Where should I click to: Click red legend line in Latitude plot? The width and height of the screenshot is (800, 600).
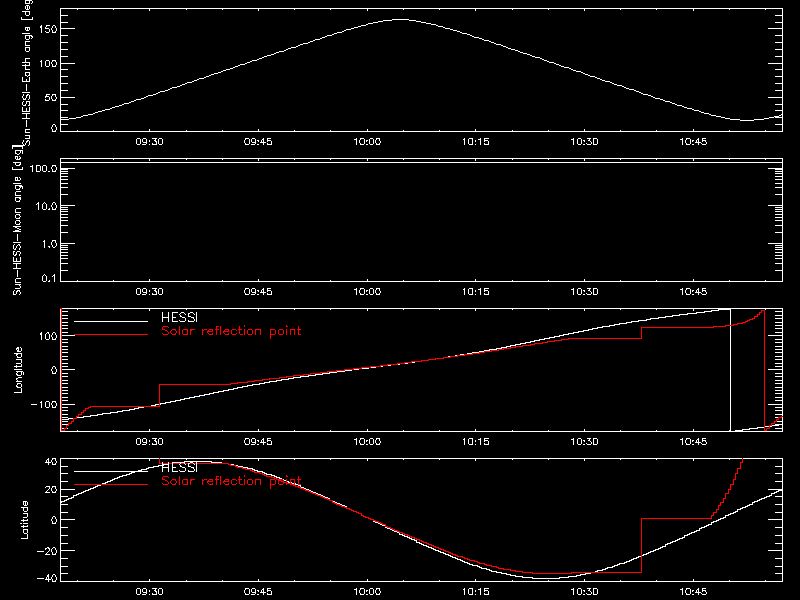coord(111,485)
